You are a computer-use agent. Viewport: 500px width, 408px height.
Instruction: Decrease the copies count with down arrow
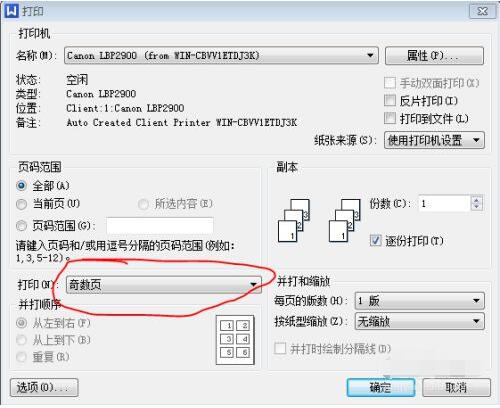(476, 207)
